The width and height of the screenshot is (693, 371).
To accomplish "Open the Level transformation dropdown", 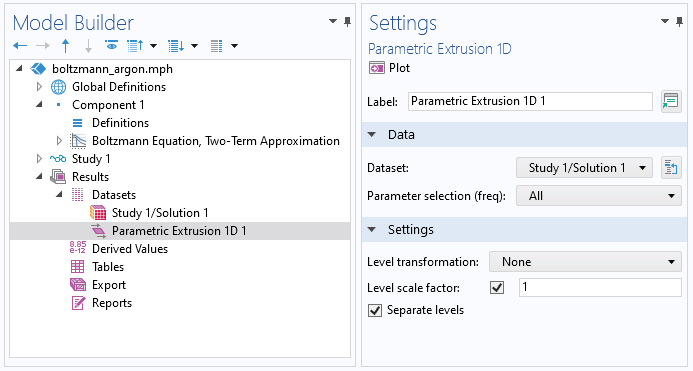I will coord(585,262).
